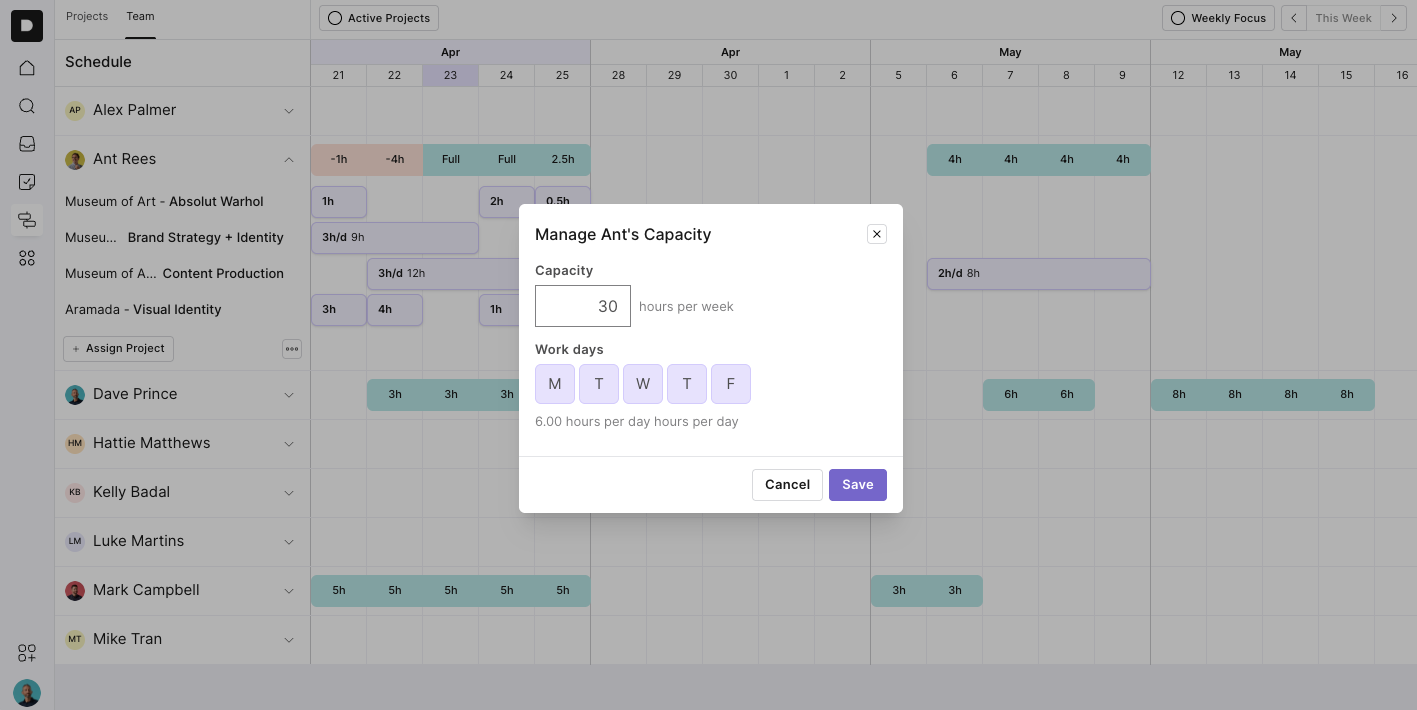Click Ant Rees' more options ellipsis
This screenshot has width=1417, height=710.
[292, 349]
